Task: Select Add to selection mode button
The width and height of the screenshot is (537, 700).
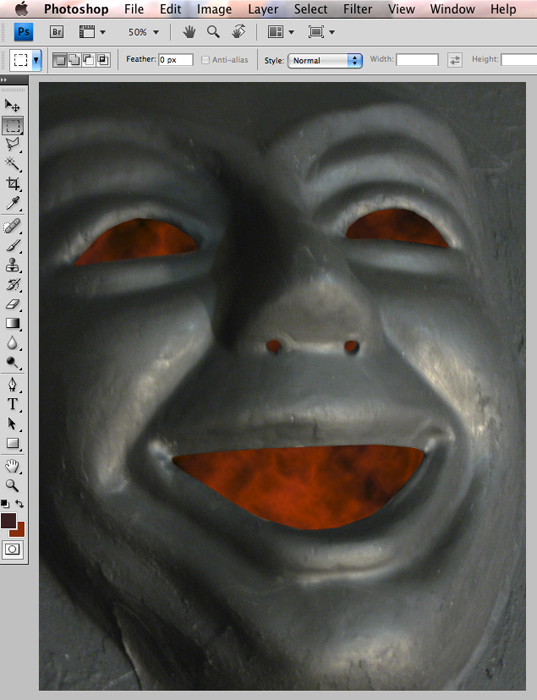Action: [74, 59]
